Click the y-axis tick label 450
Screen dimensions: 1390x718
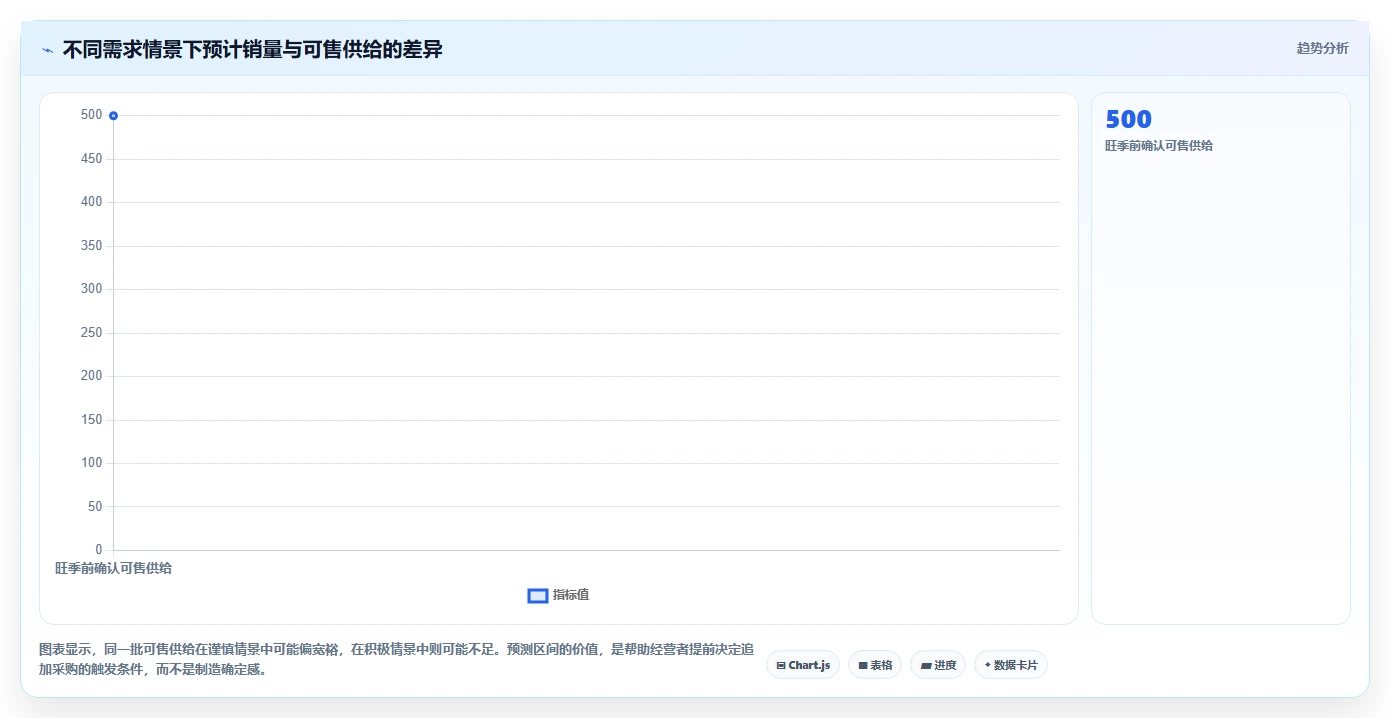click(x=91, y=159)
